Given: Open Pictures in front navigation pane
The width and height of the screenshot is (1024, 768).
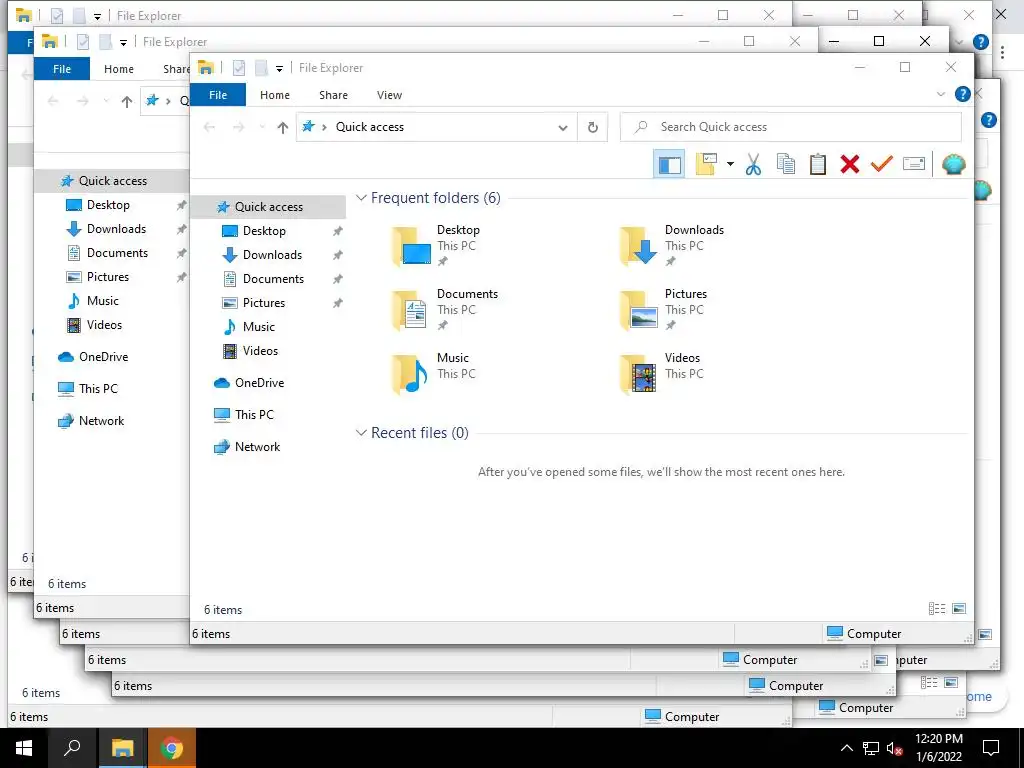Looking at the screenshot, I should [x=264, y=303].
